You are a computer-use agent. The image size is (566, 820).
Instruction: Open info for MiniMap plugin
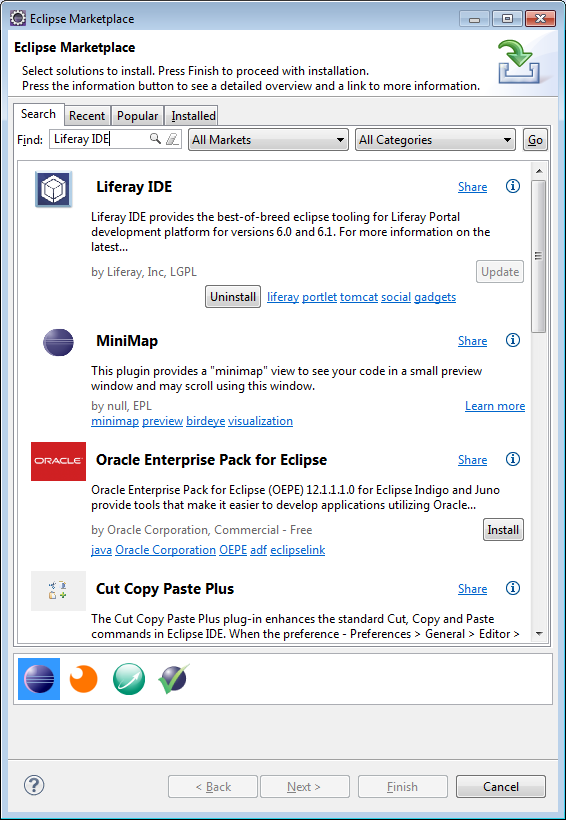(x=513, y=340)
